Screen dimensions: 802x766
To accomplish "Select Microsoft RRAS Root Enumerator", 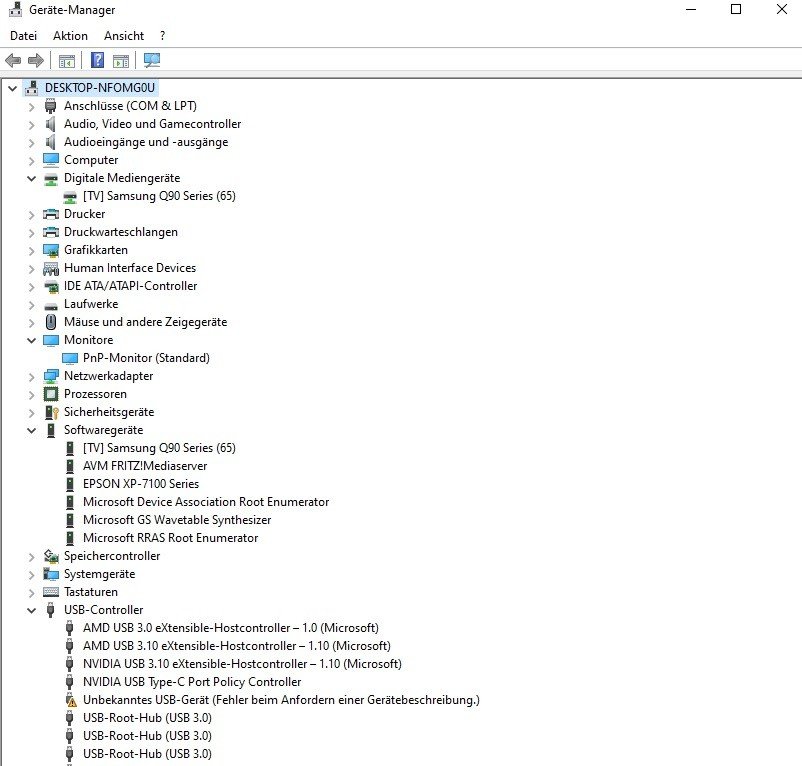I will (170, 538).
